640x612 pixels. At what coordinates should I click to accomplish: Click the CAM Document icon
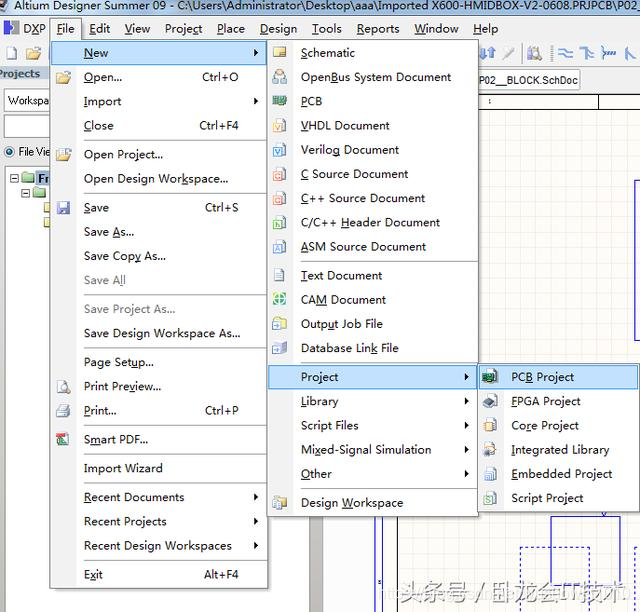(x=280, y=299)
